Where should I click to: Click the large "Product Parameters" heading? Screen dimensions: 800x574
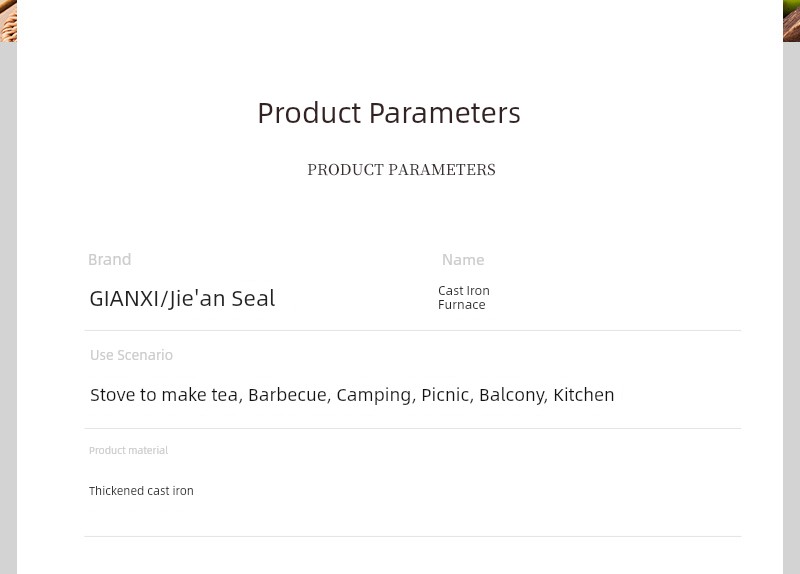(x=389, y=113)
